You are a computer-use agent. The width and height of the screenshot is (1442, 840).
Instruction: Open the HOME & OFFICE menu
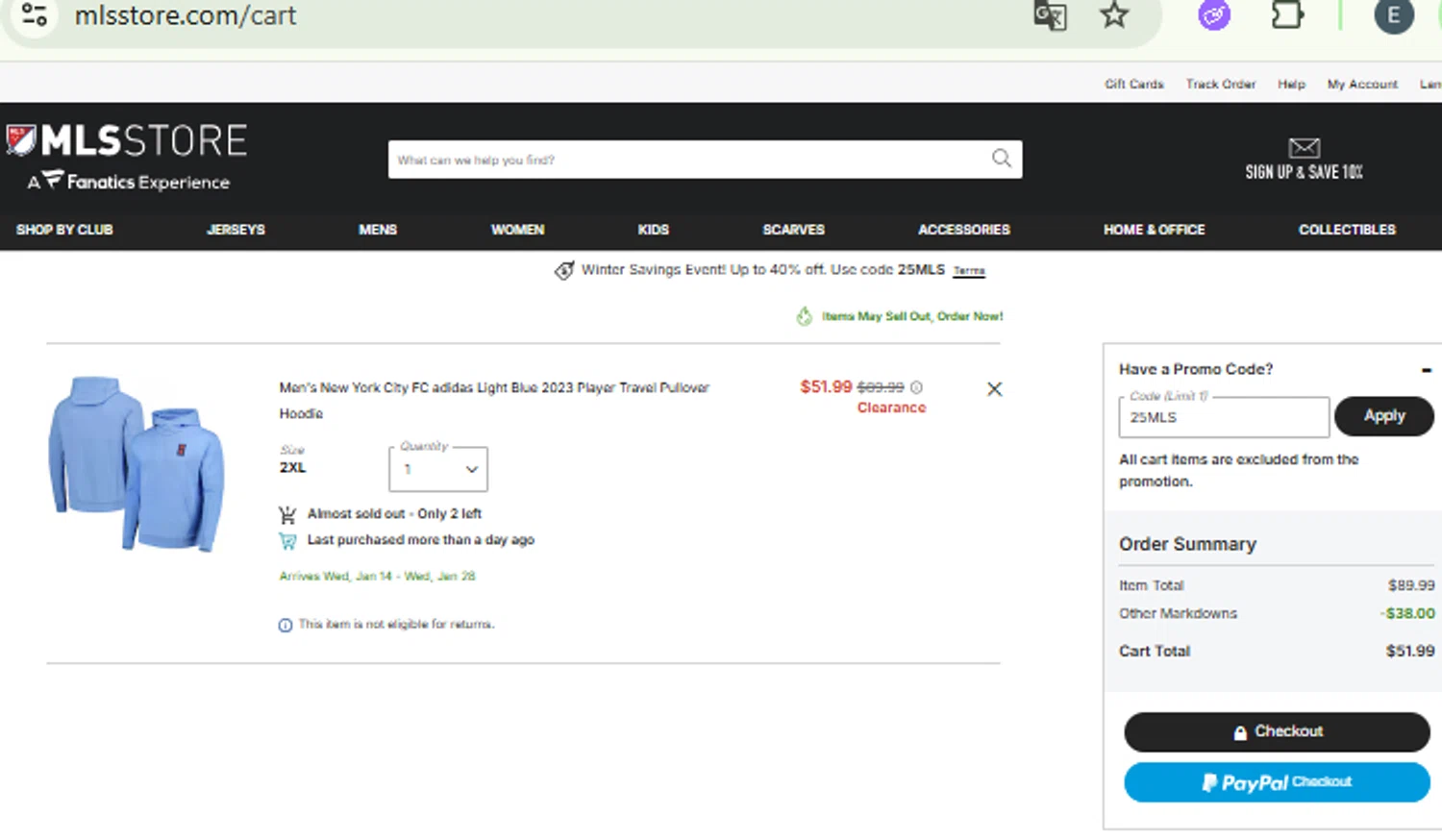1155,230
